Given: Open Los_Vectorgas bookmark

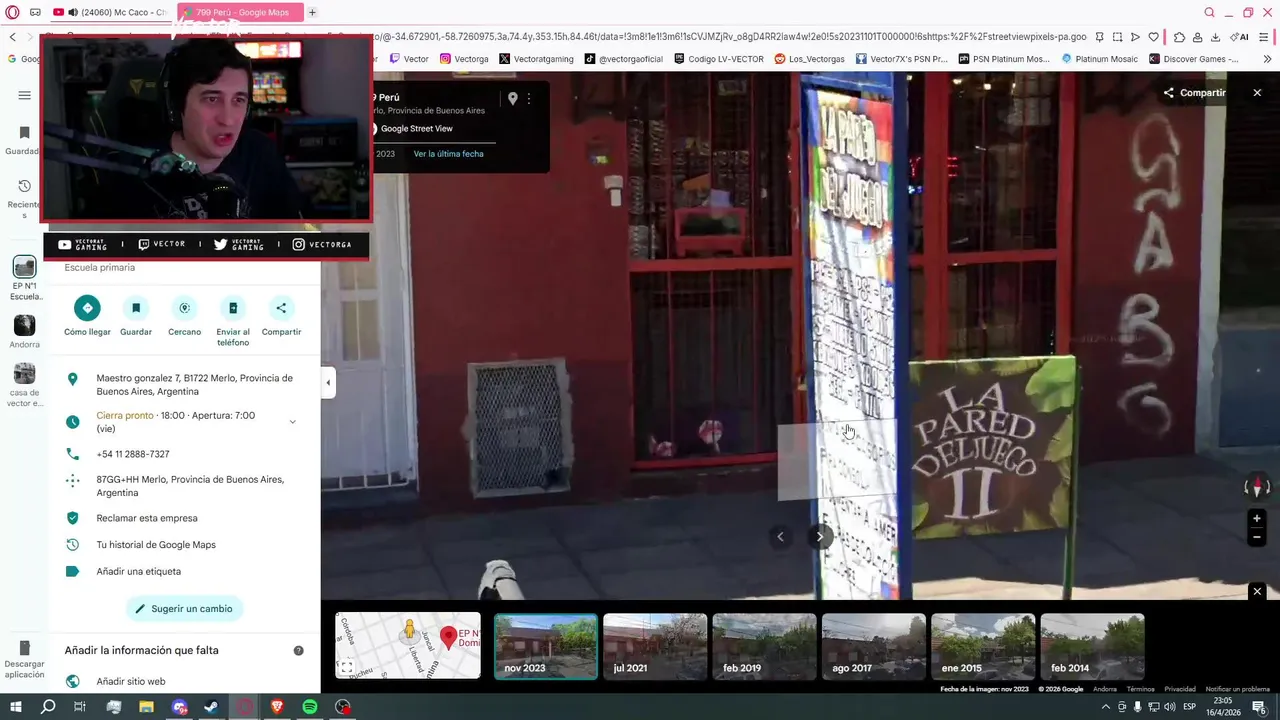Looking at the screenshot, I should coord(810,59).
